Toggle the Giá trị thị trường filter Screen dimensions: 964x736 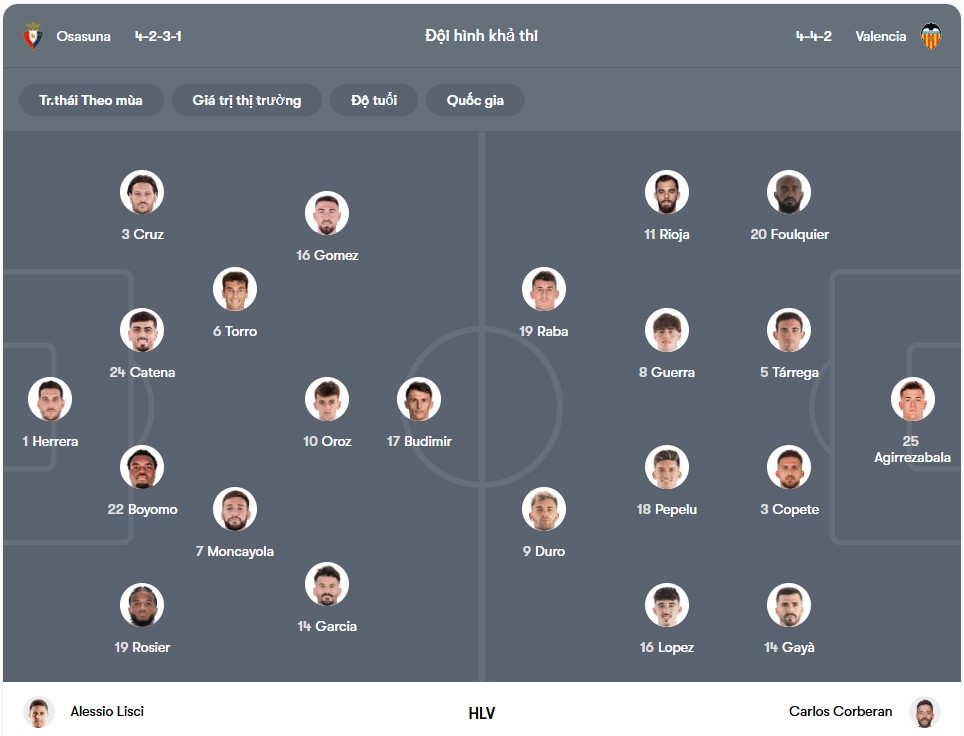pyautogui.click(x=247, y=100)
